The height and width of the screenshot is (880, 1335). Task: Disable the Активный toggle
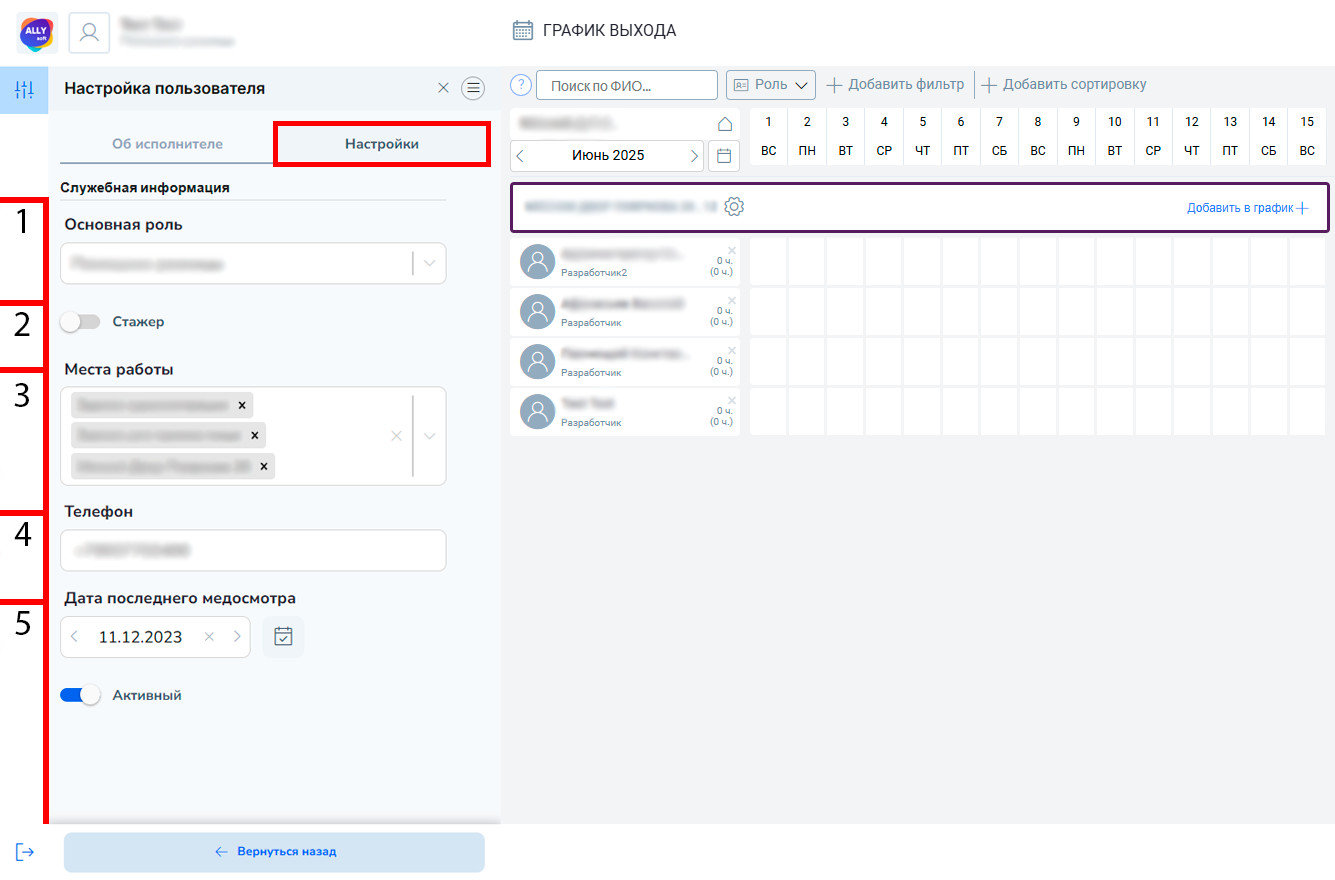pyautogui.click(x=81, y=695)
